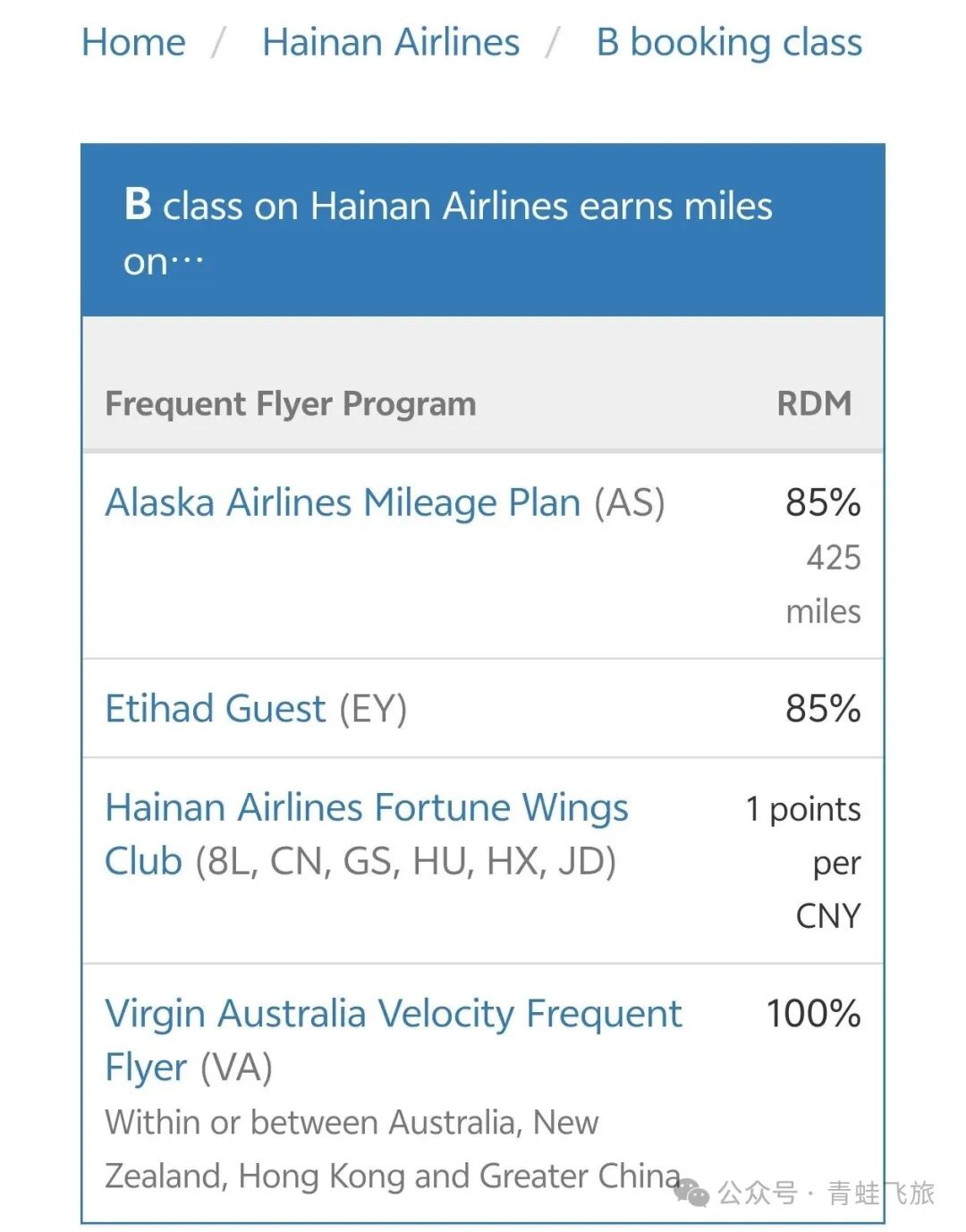Click the RDM column header
Screen dimensions: 966x1232
tap(814, 404)
